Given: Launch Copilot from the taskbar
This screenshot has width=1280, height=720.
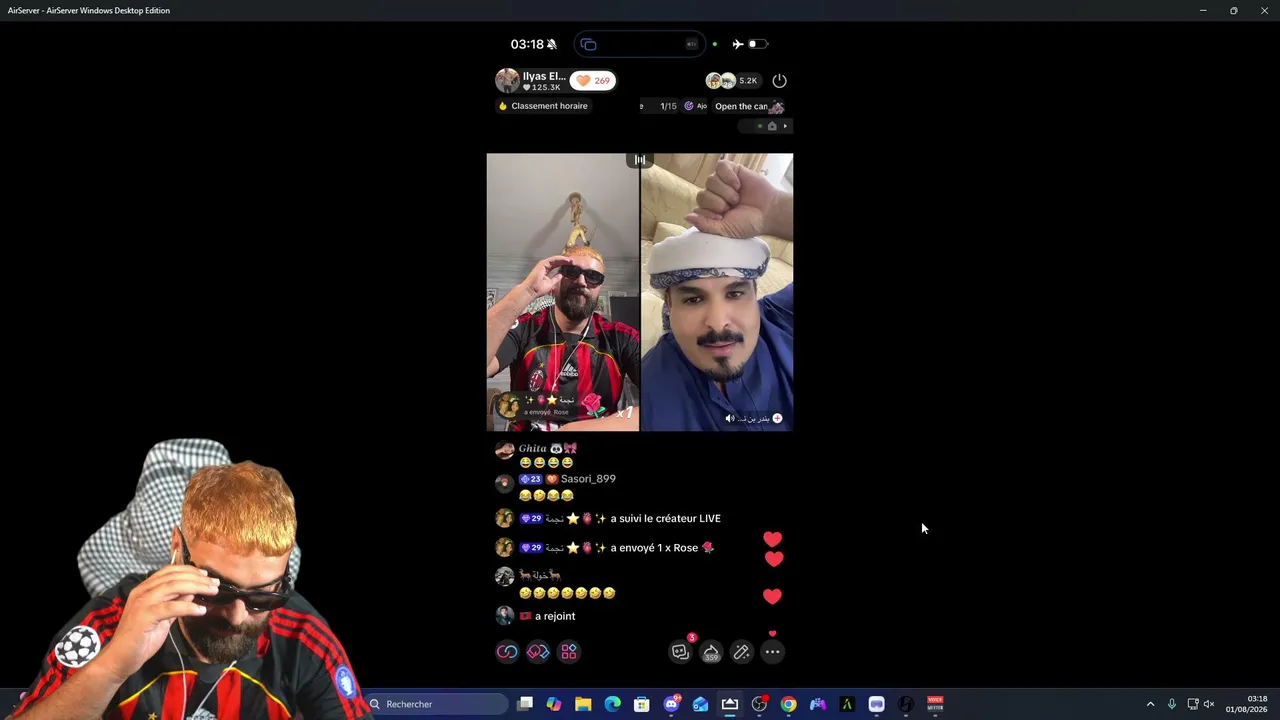Looking at the screenshot, I should [x=554, y=704].
